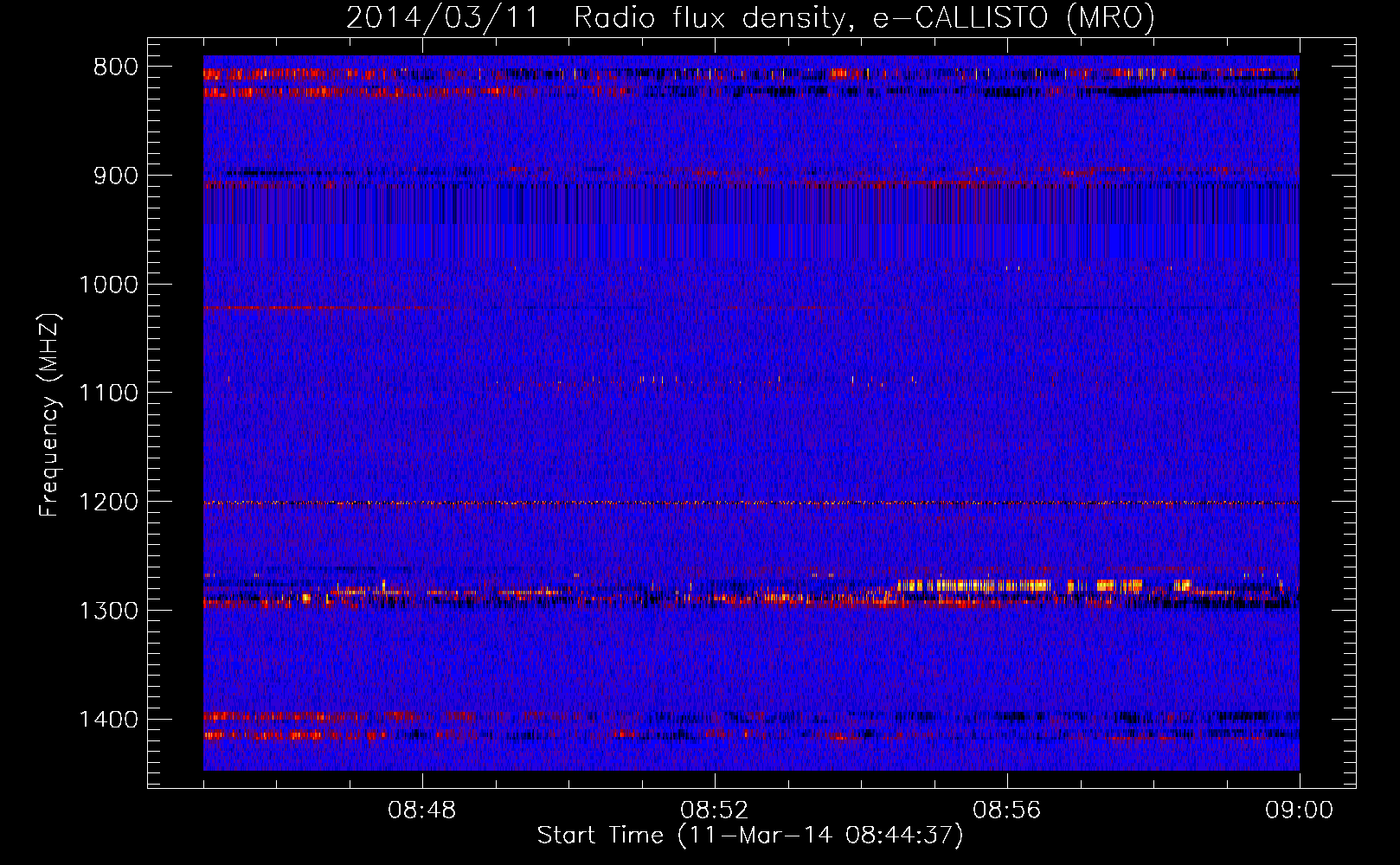
Task: Select the 1200 frequency tick label
Action: tap(108, 502)
